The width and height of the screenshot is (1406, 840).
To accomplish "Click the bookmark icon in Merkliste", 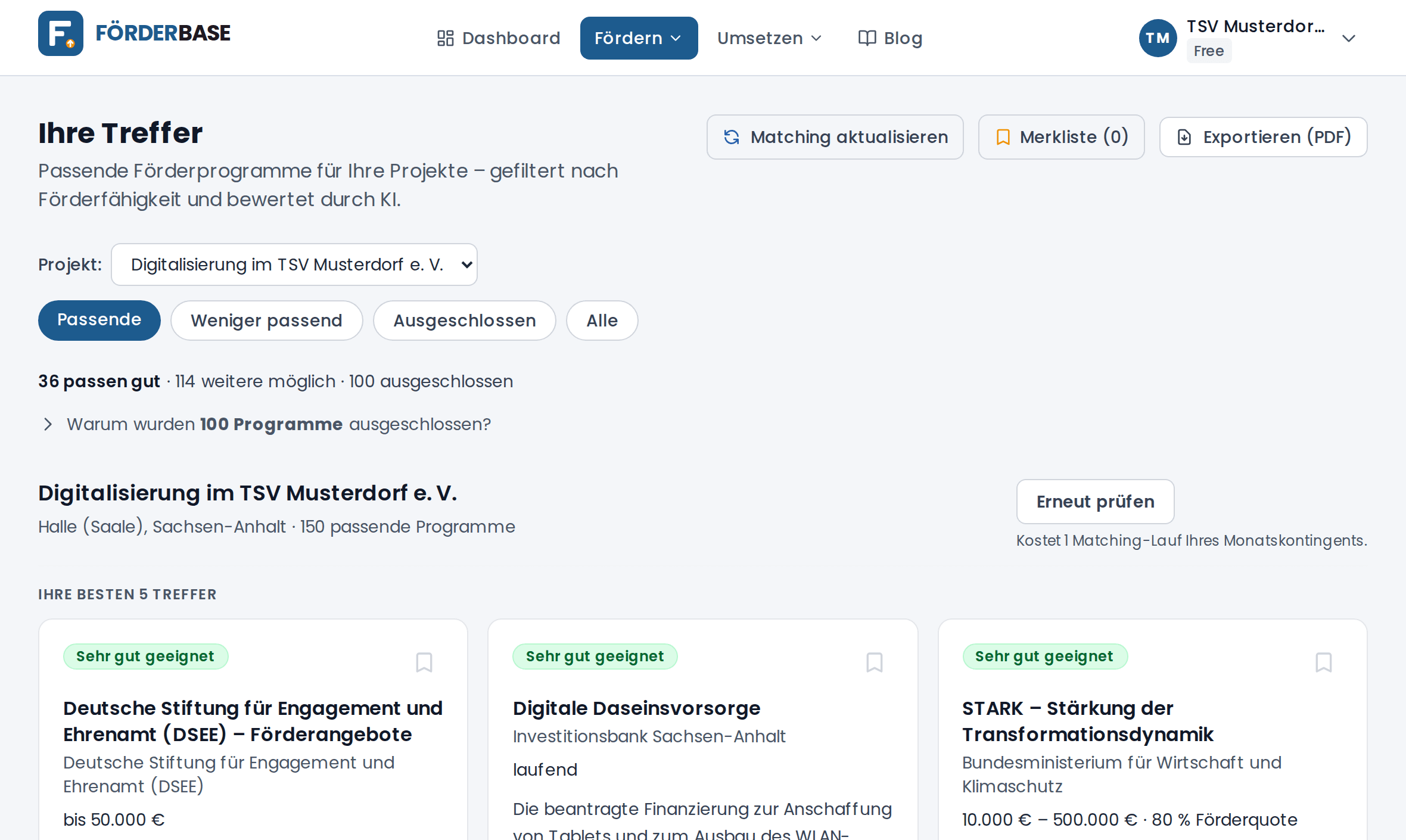I will [1003, 137].
